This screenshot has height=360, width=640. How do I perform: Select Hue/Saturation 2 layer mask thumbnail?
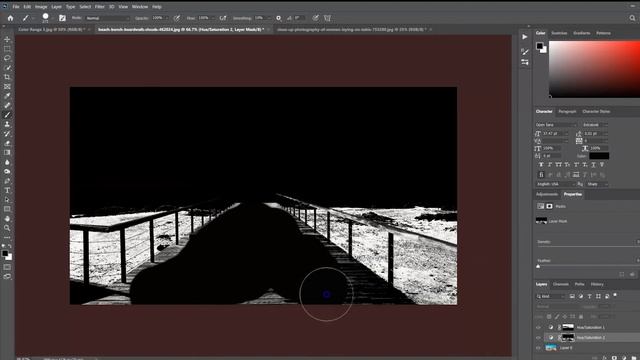pos(568,338)
